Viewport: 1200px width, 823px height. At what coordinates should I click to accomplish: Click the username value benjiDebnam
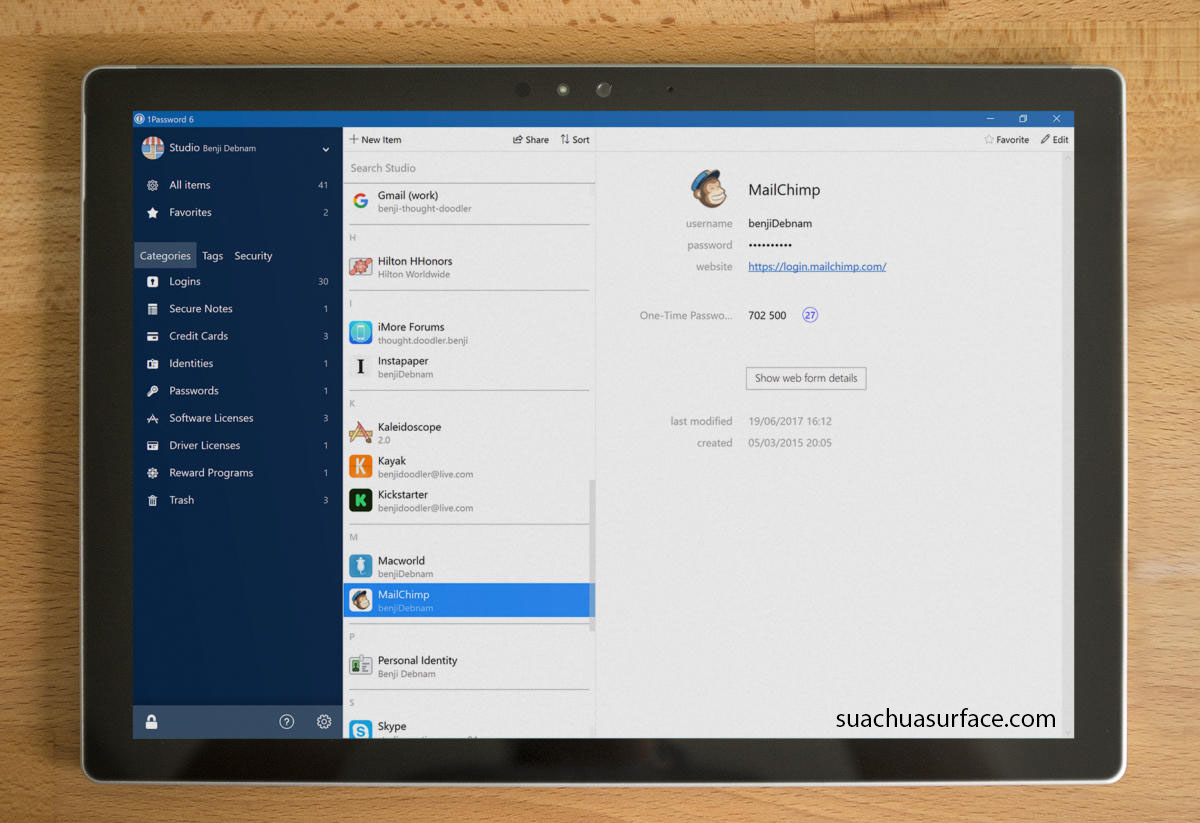[x=780, y=224]
